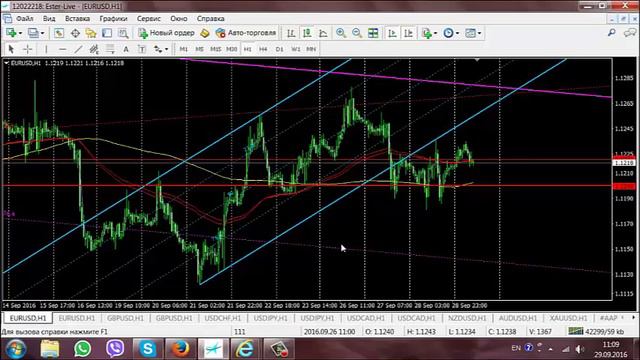Open the Data Window crosshair icon
640x360 pixels.
75,33
